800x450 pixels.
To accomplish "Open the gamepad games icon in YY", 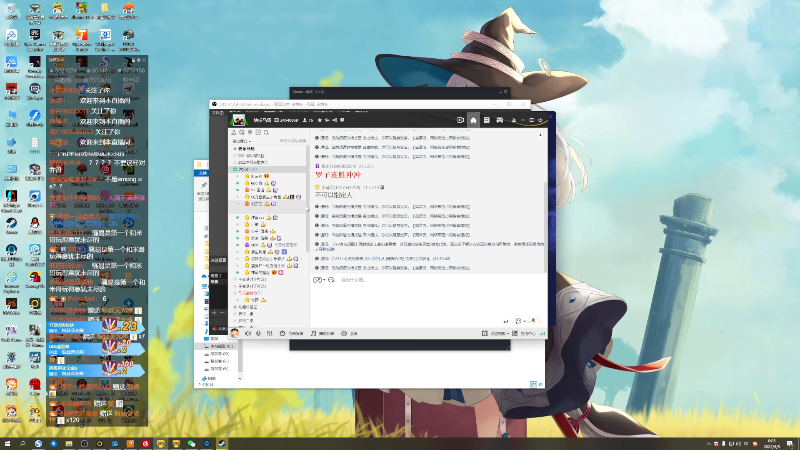I will pos(500,120).
